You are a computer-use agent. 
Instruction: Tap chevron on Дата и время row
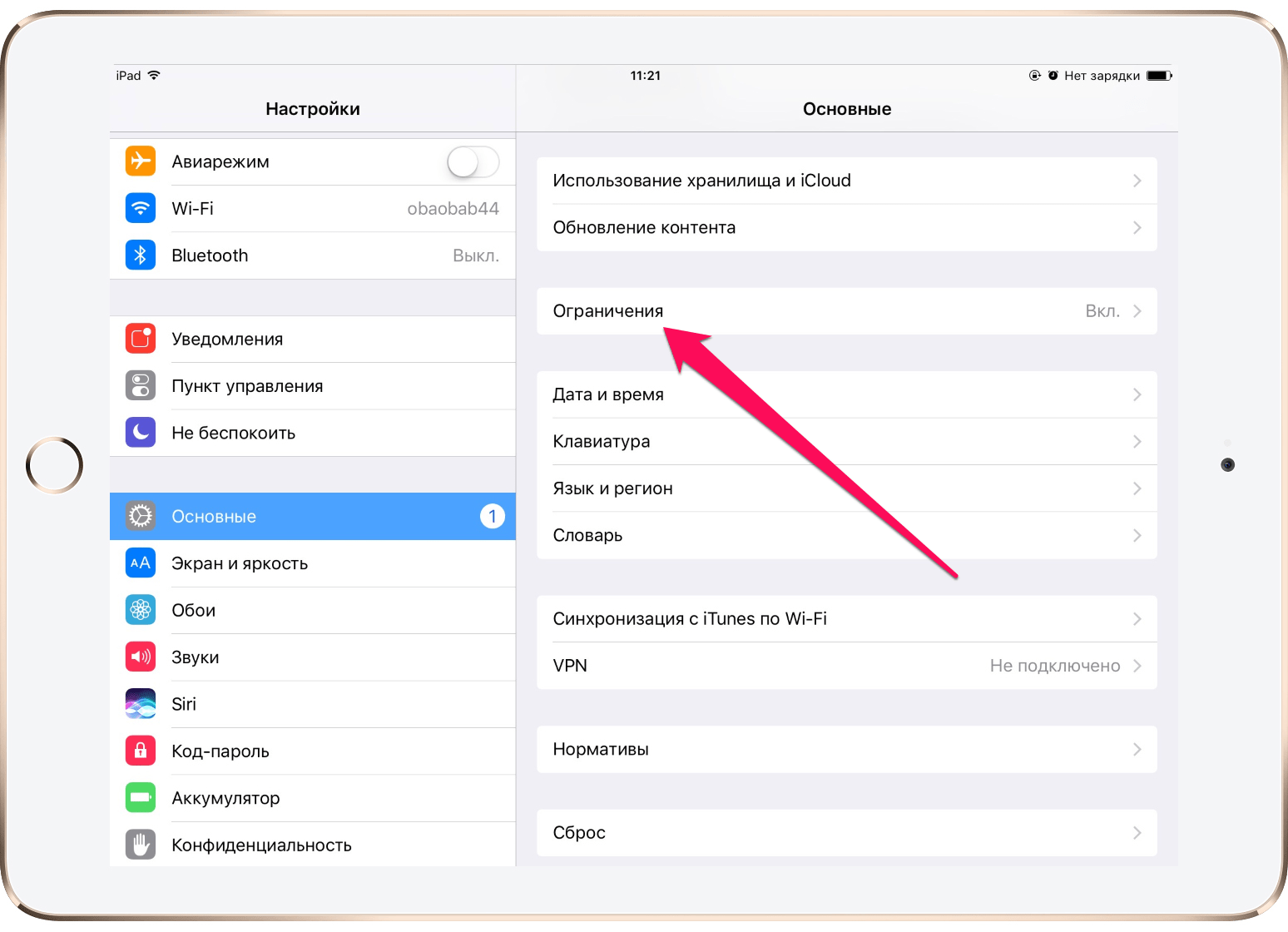pyautogui.click(x=1137, y=394)
